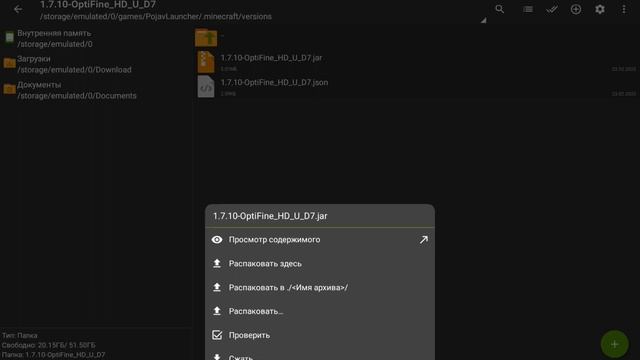Tap the Загрузки folder icon
640x360 pixels.
tap(9, 63)
